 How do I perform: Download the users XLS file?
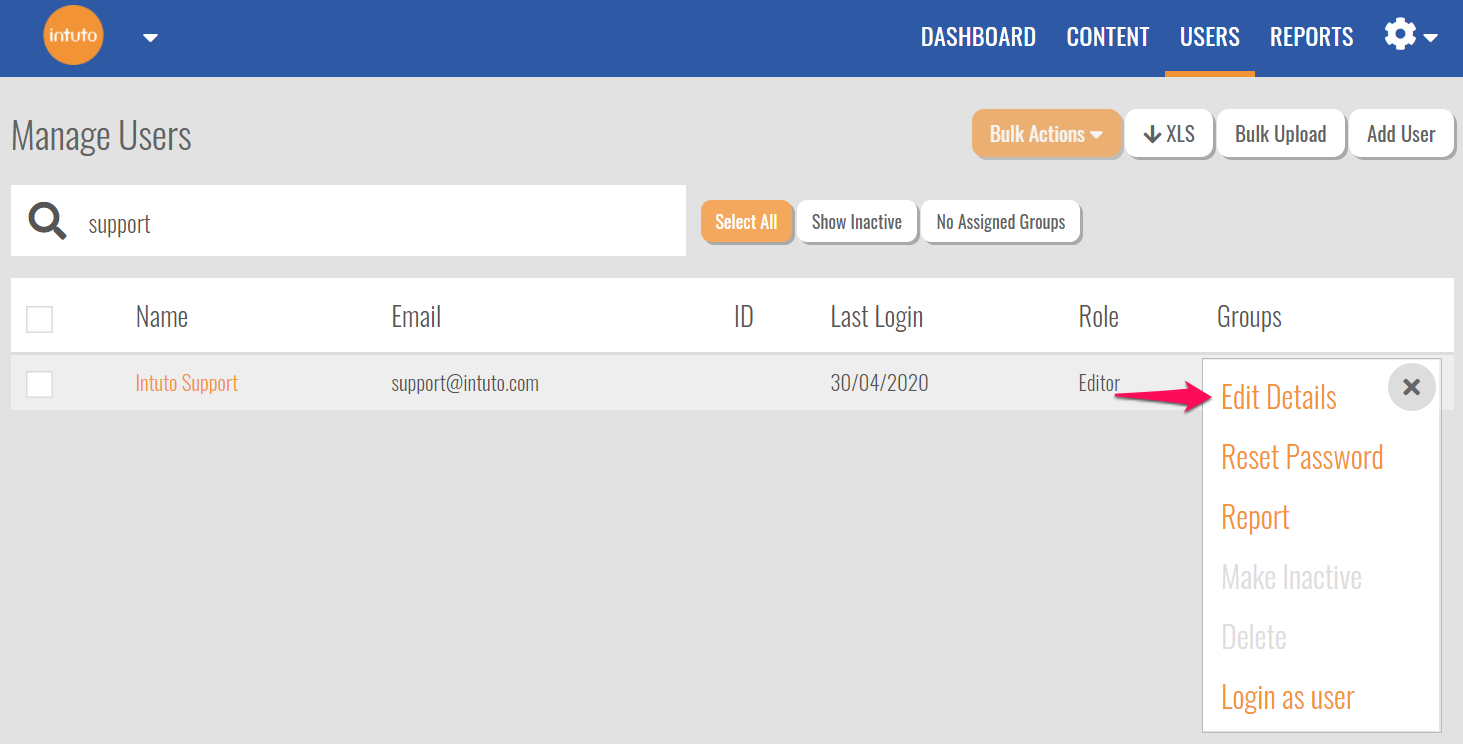[x=1169, y=134]
